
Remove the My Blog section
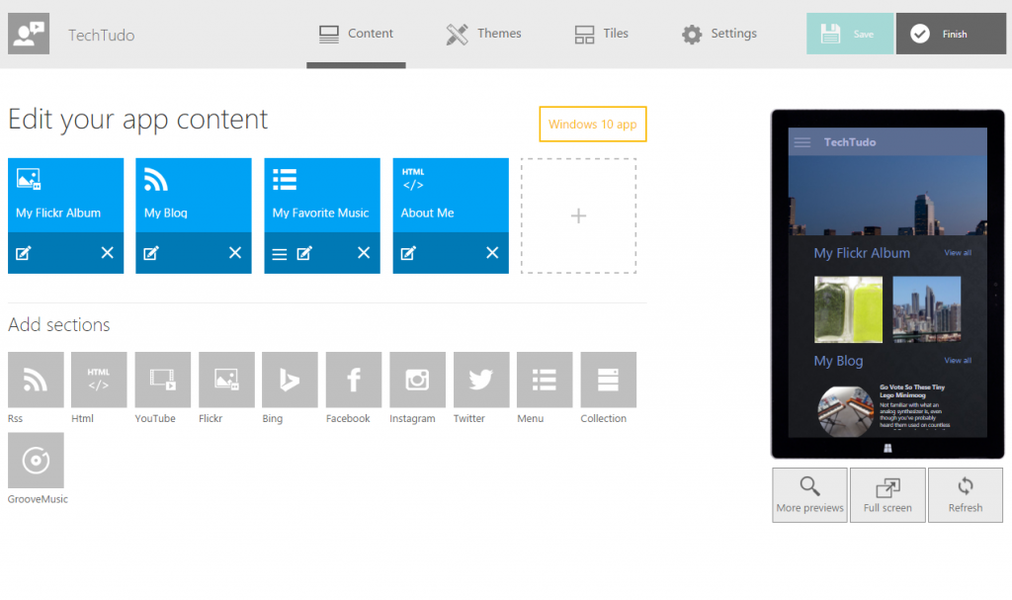coord(235,253)
